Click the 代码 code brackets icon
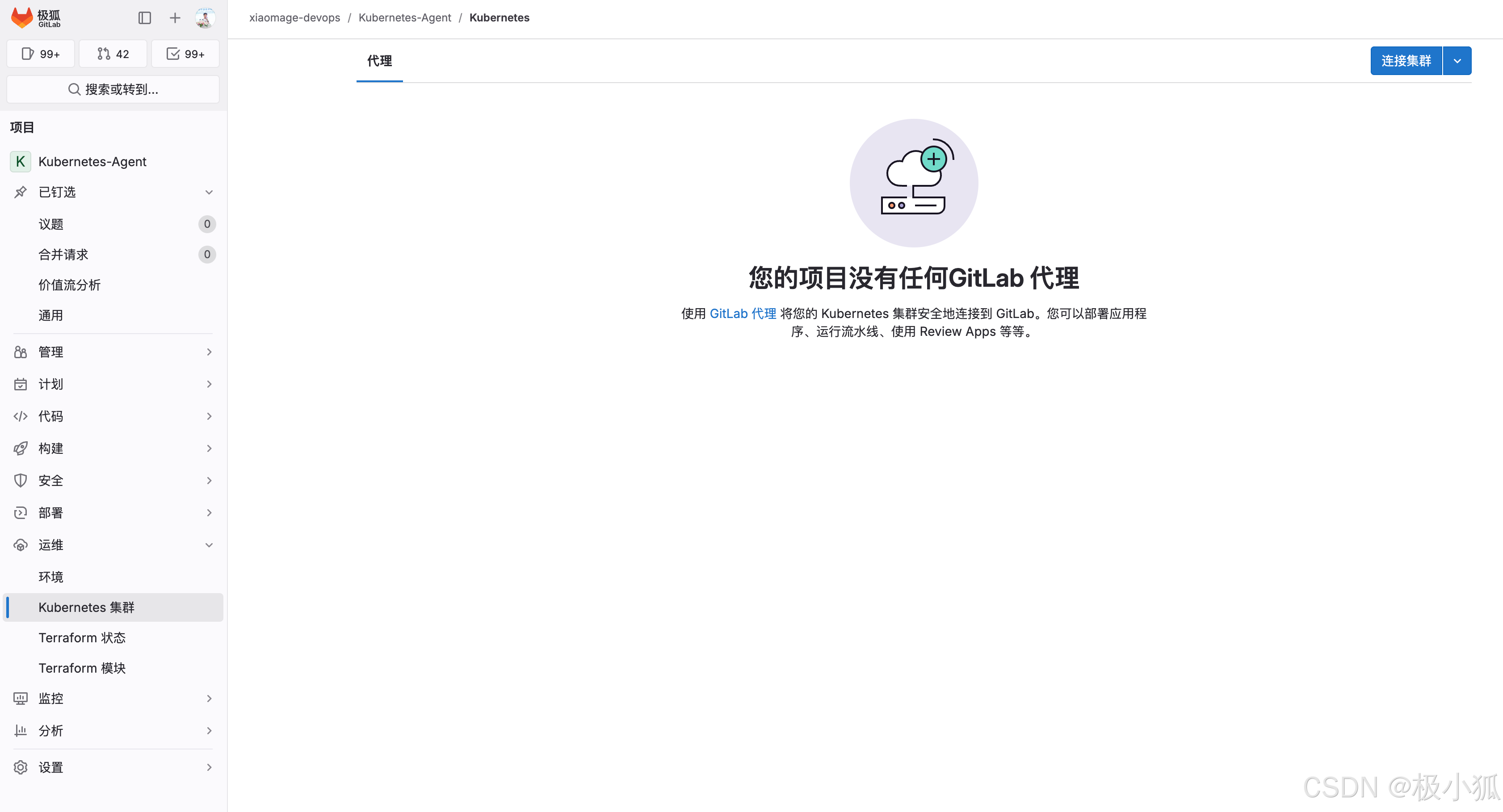 coord(21,416)
